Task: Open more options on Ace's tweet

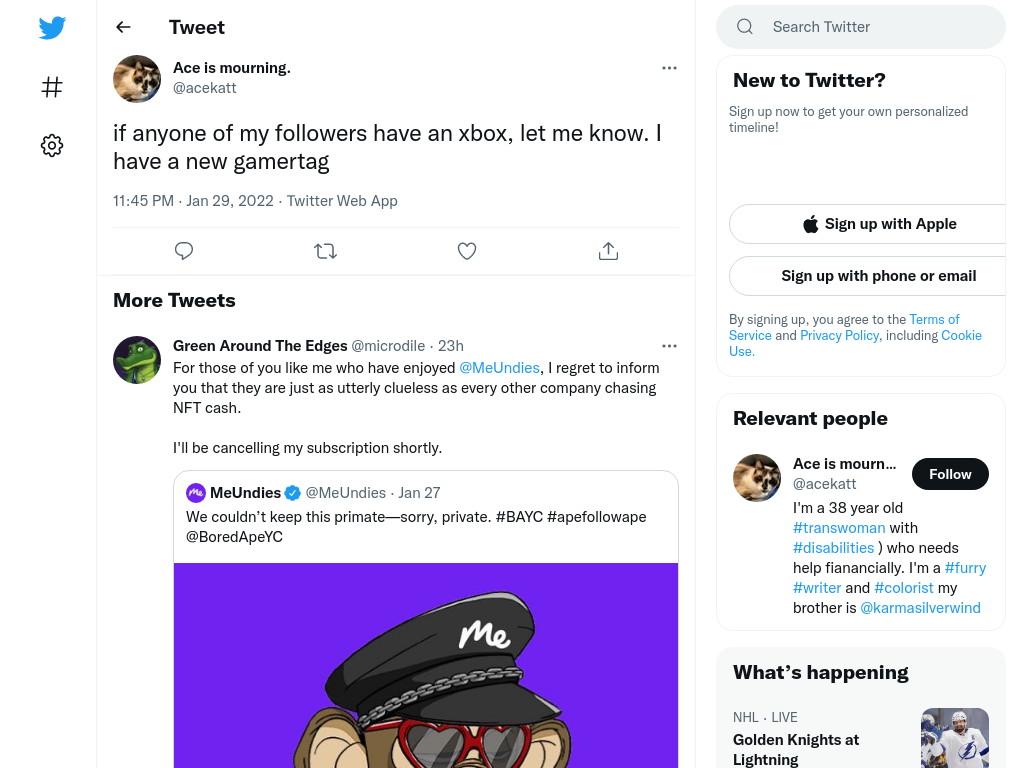Action: pyautogui.click(x=669, y=68)
